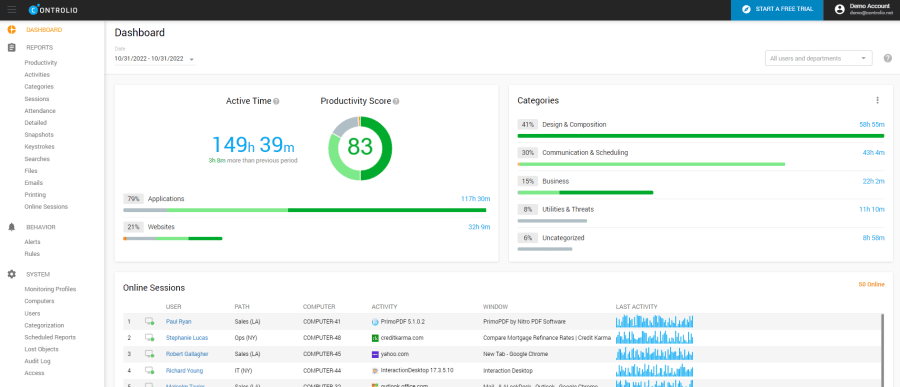
Task: Click the compass icon on Start a Free Trial
Action: [x=746, y=10]
